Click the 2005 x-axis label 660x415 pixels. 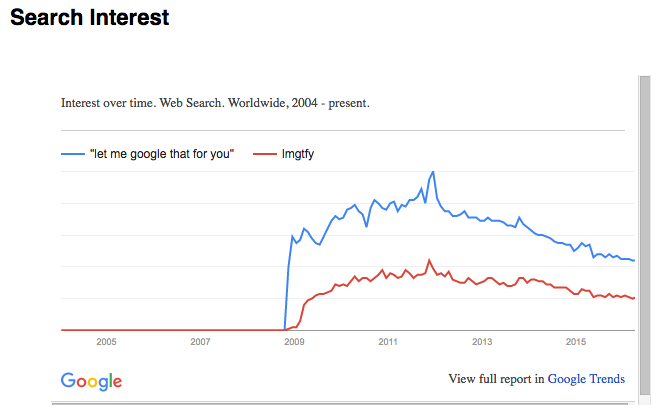coord(106,342)
